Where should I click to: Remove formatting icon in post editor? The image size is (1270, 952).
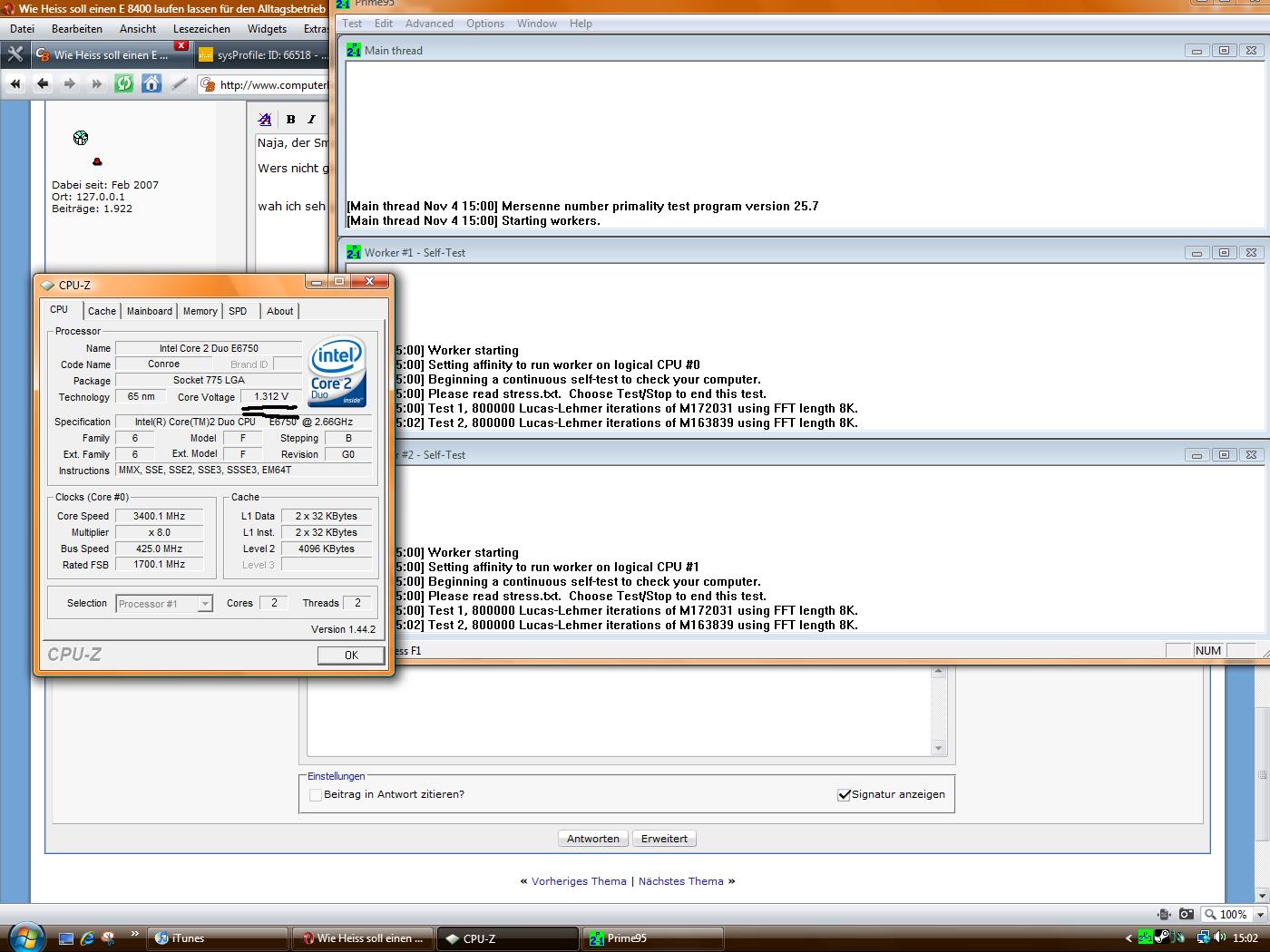[265, 119]
